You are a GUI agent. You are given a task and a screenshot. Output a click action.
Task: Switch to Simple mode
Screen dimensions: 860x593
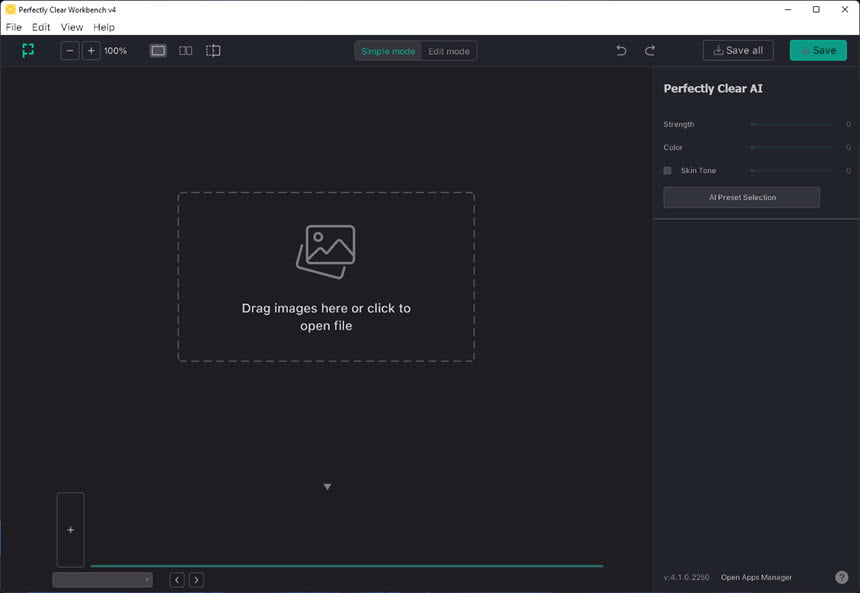tap(388, 51)
